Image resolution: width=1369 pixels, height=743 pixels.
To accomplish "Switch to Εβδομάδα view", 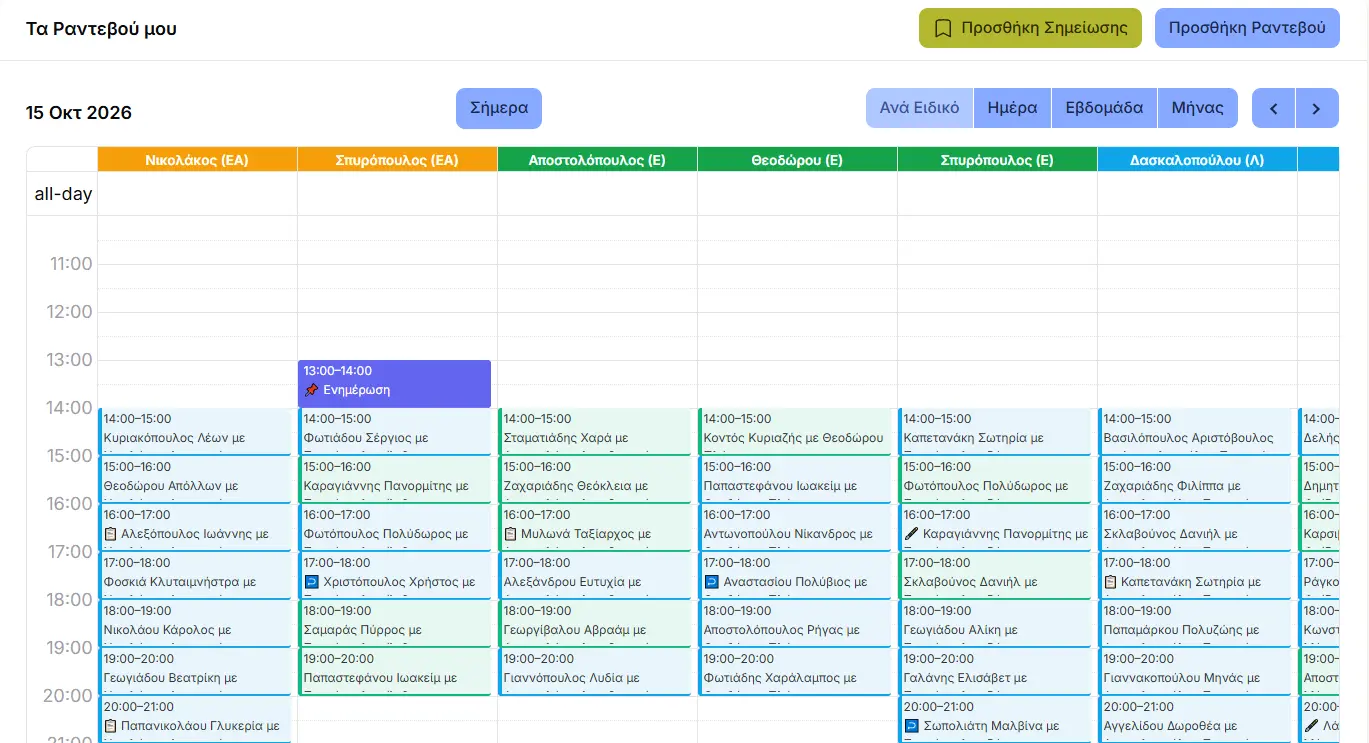I will point(1104,108).
